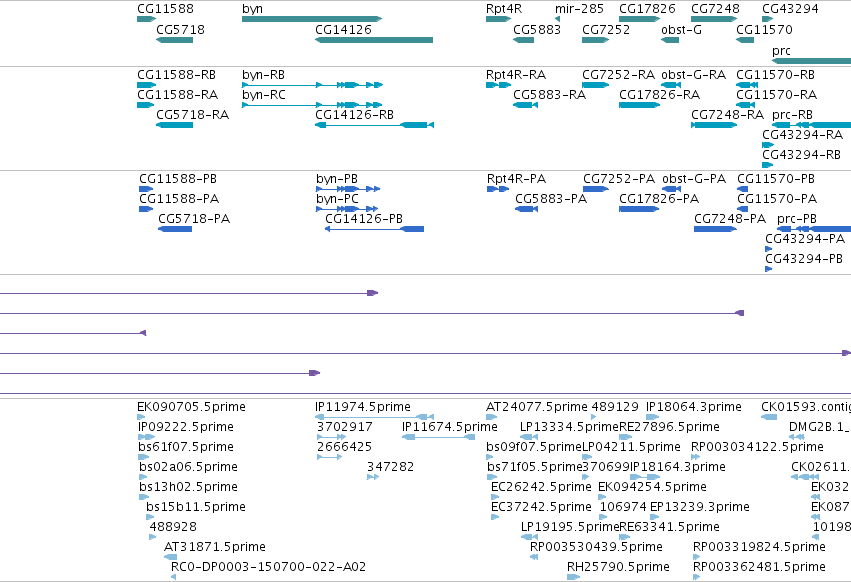Click EST IP09222.5prime
The image size is (851, 582).
click(x=186, y=427)
